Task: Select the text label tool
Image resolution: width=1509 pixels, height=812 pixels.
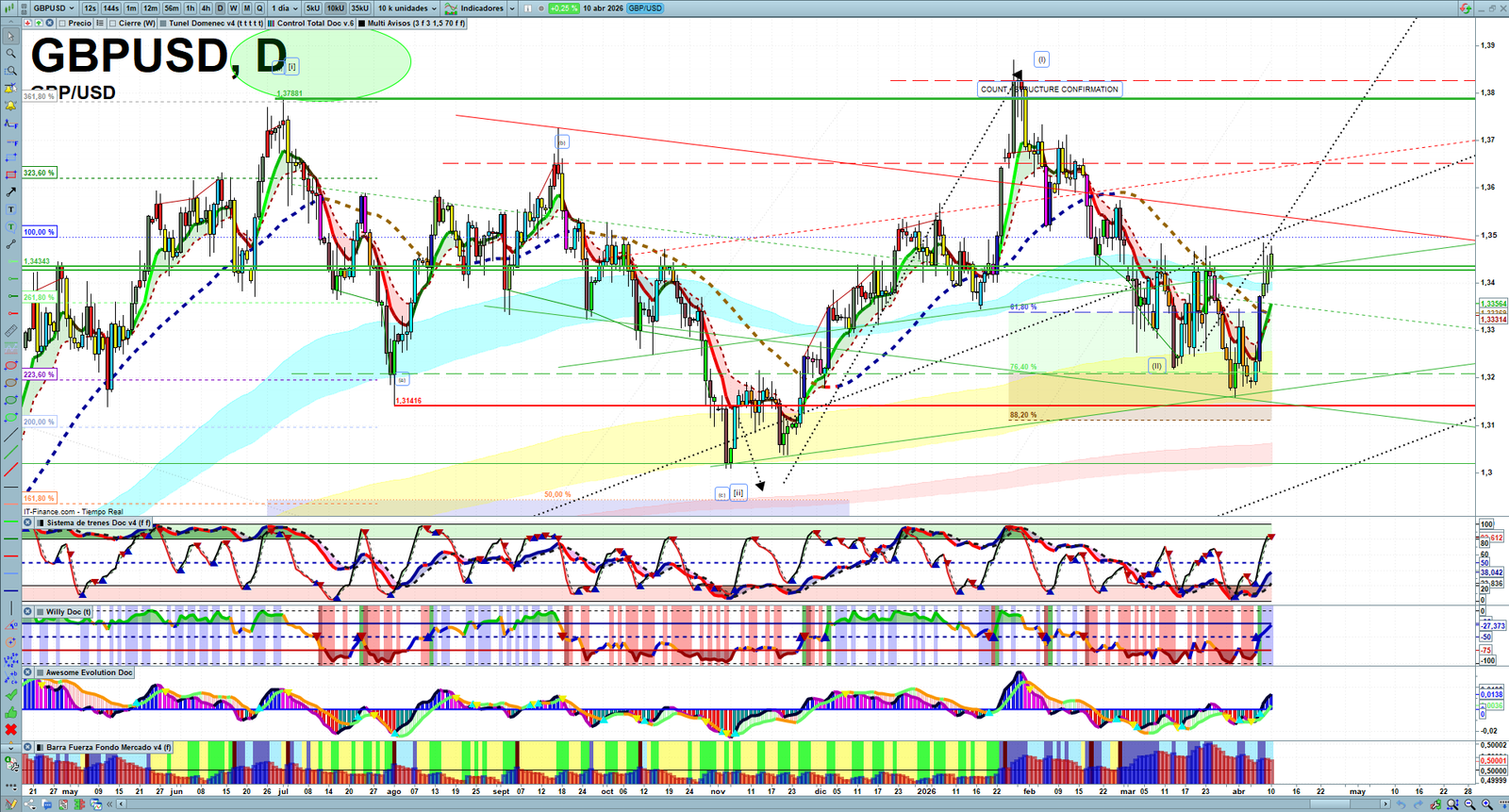Action: point(10,209)
